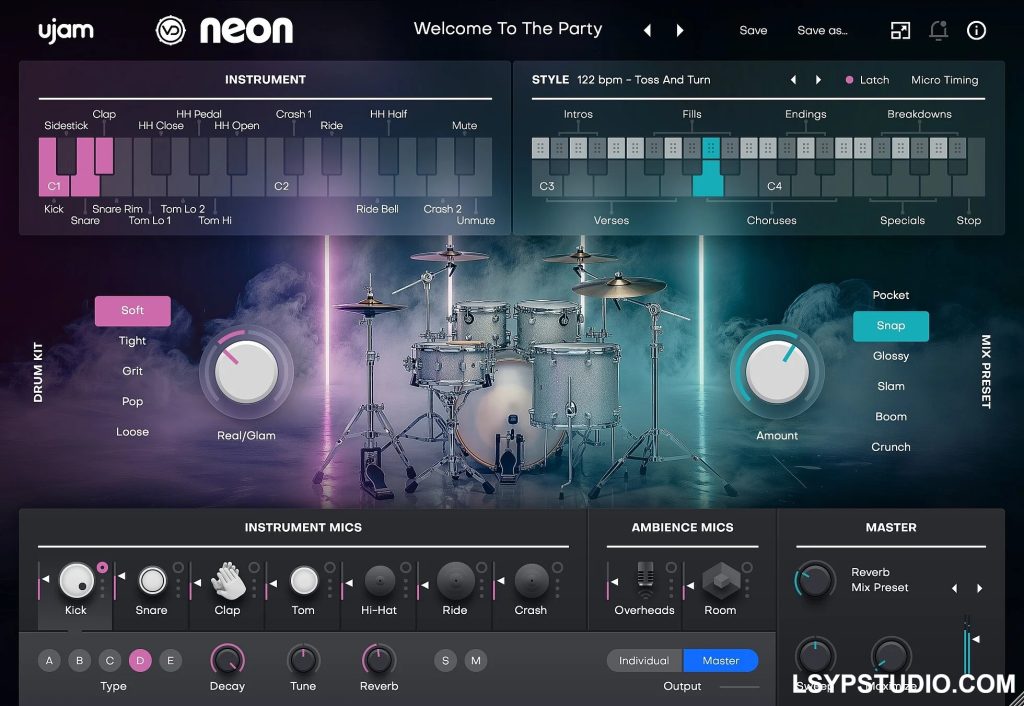Screen dimensions: 1024x706
Task: Open style list 122 bpm - Toss And Turn
Action: 643,80
